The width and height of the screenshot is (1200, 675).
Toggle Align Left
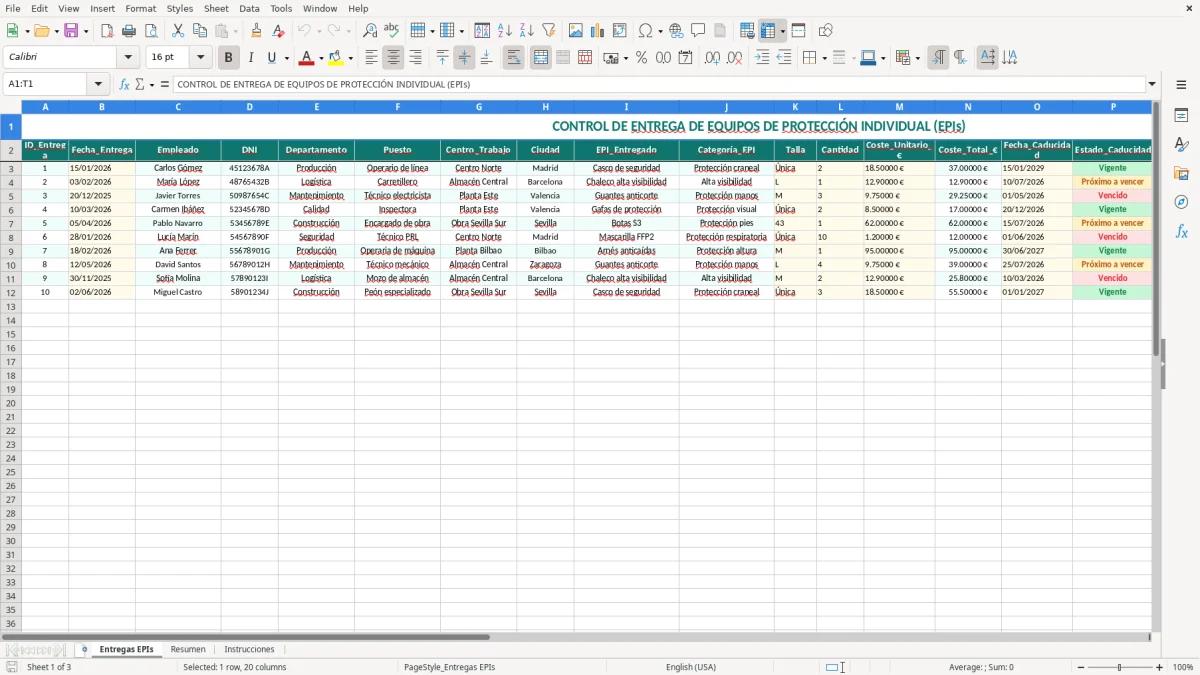(x=371, y=58)
